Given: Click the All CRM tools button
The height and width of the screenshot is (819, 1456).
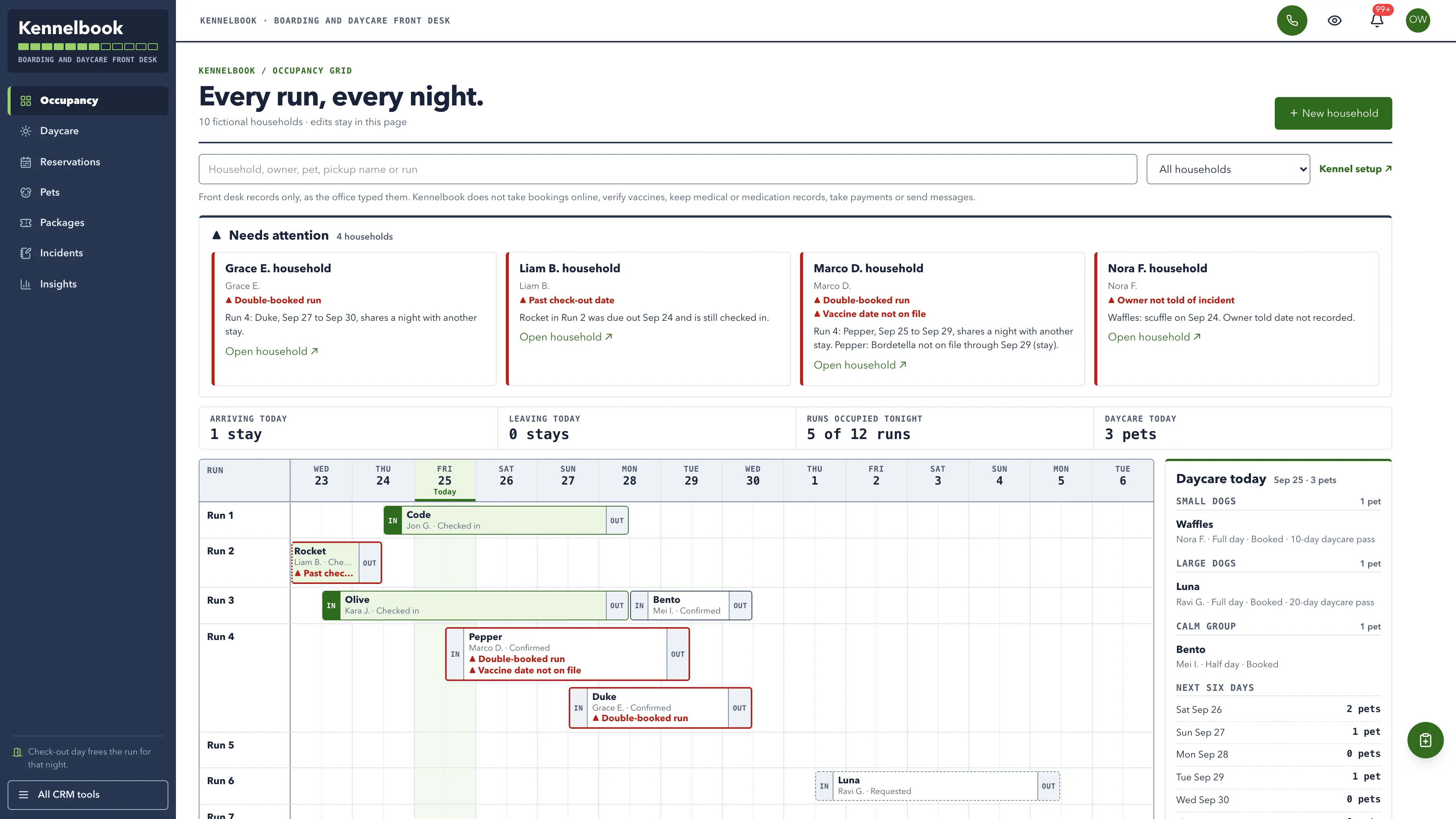Looking at the screenshot, I should [88, 795].
